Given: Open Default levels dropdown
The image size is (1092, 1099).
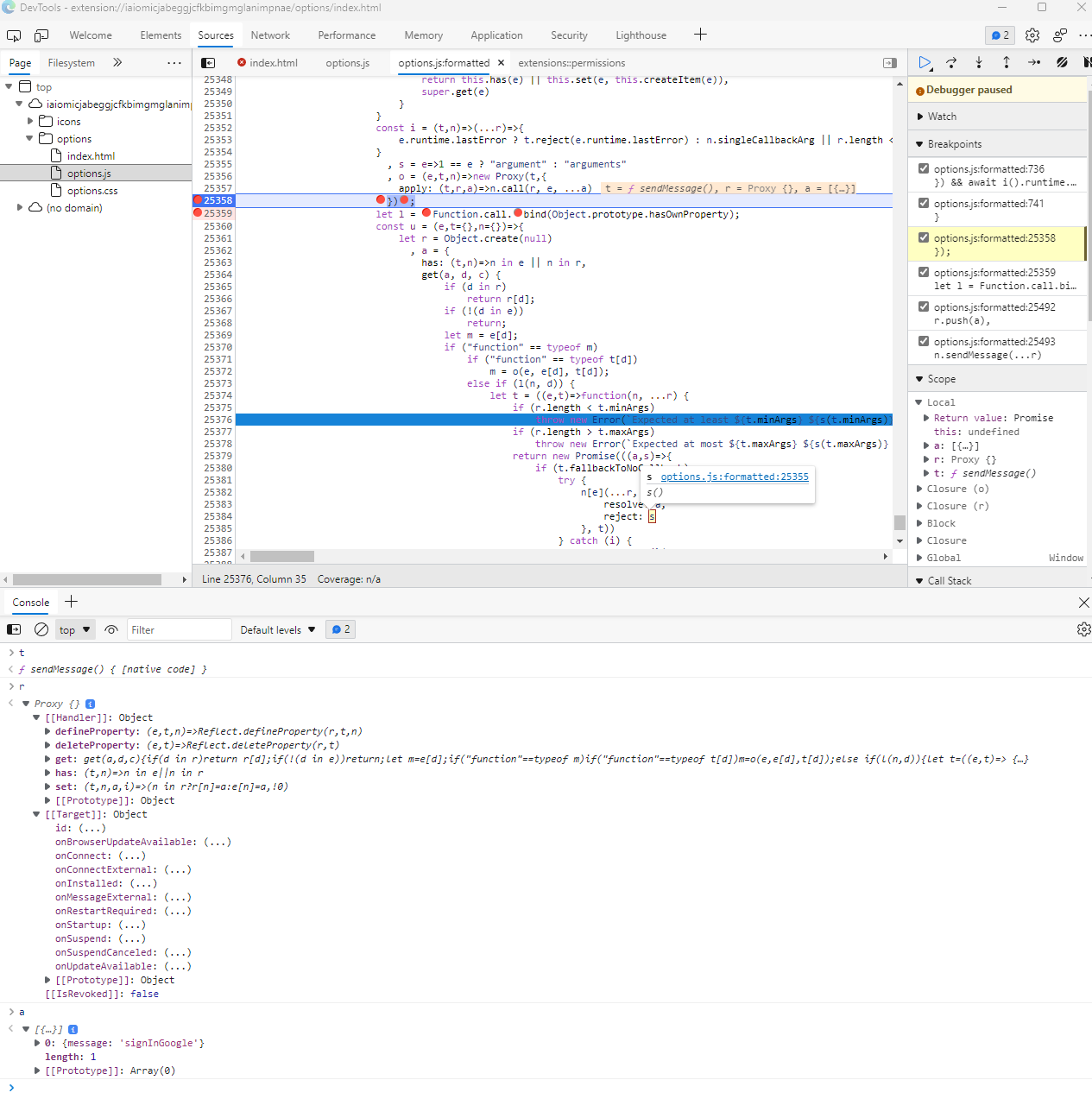Looking at the screenshot, I should 278,629.
